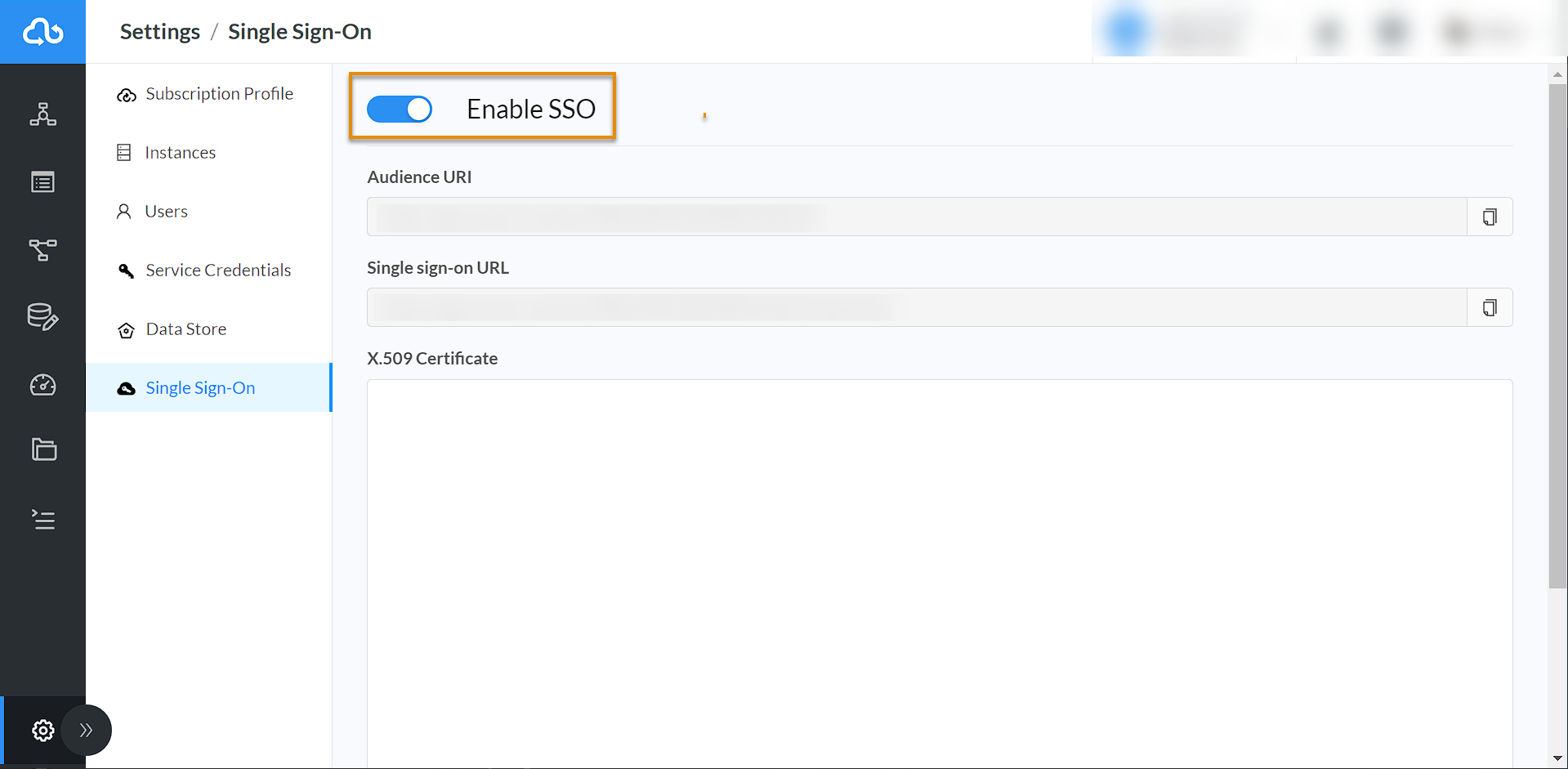The image size is (1568, 769).
Task: Expand the sidebar with the double-arrow chevron
Action: click(x=86, y=730)
